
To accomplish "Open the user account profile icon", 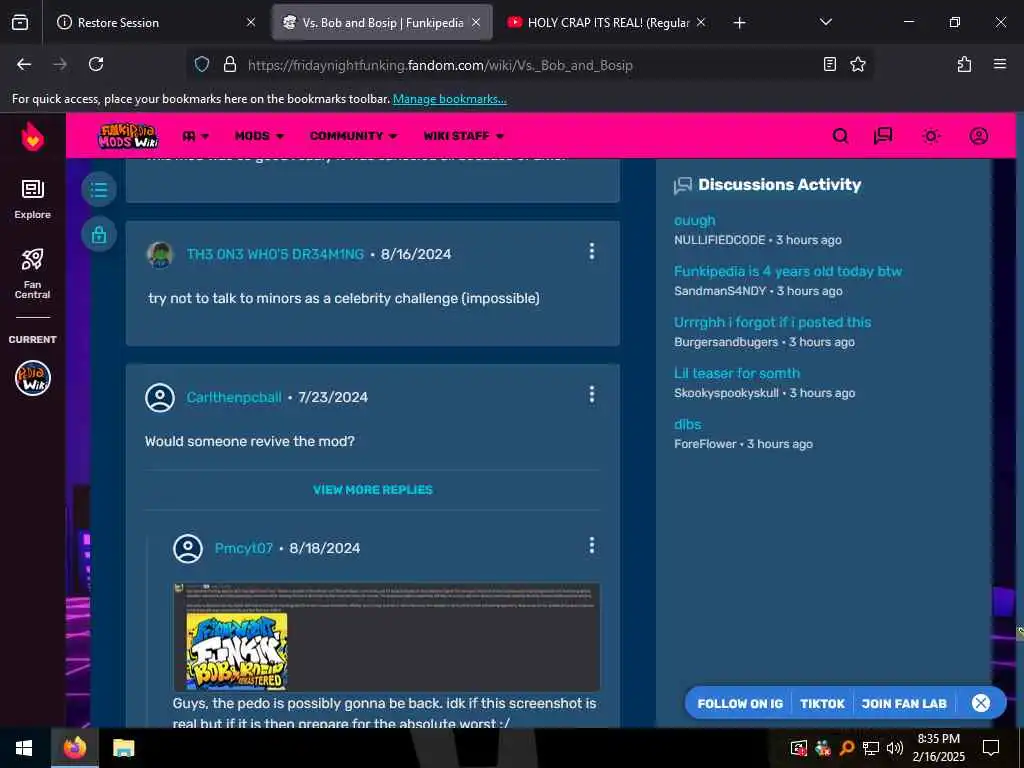I will [x=978, y=136].
